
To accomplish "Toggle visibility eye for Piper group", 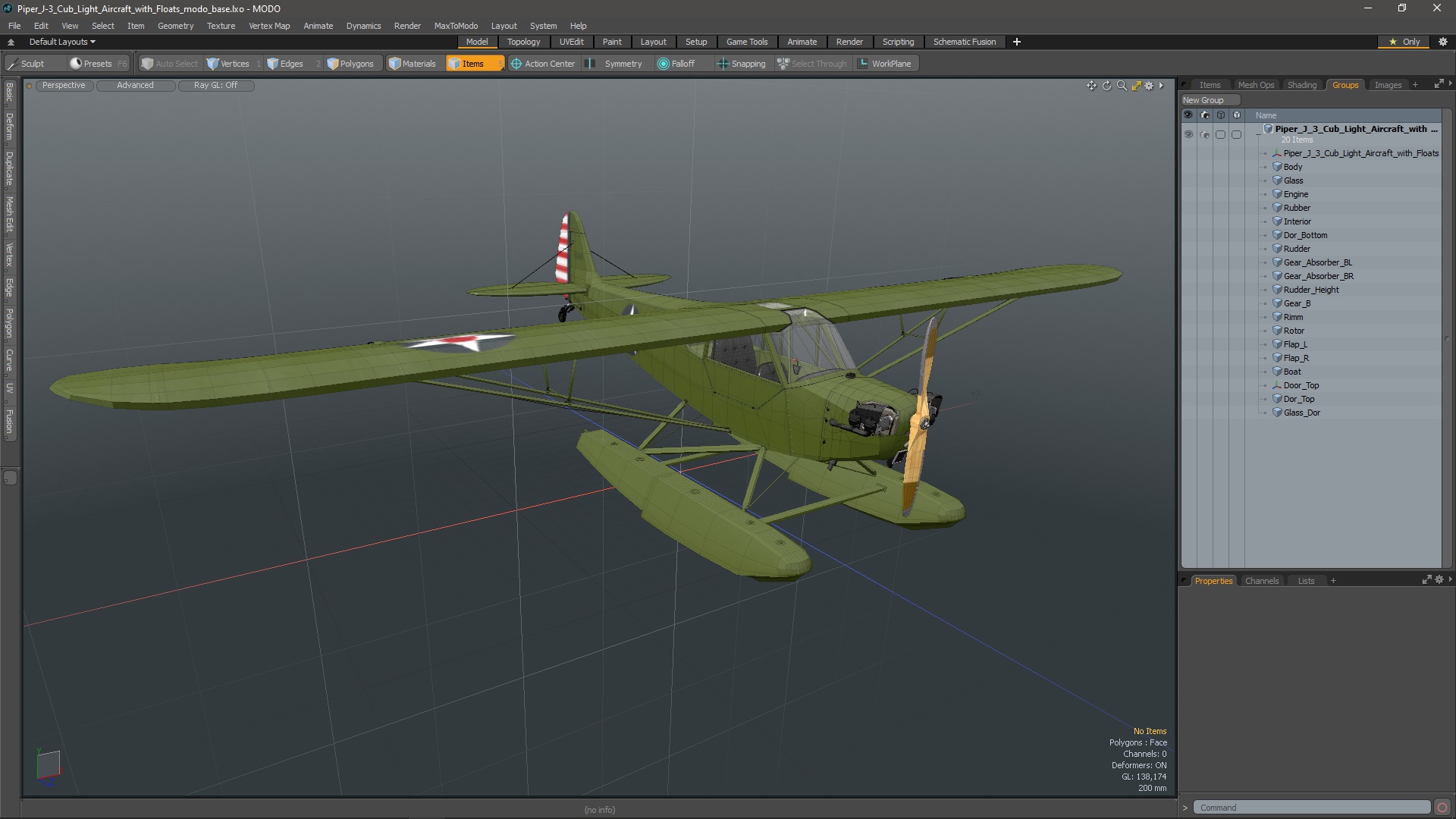I will coord(1188,134).
